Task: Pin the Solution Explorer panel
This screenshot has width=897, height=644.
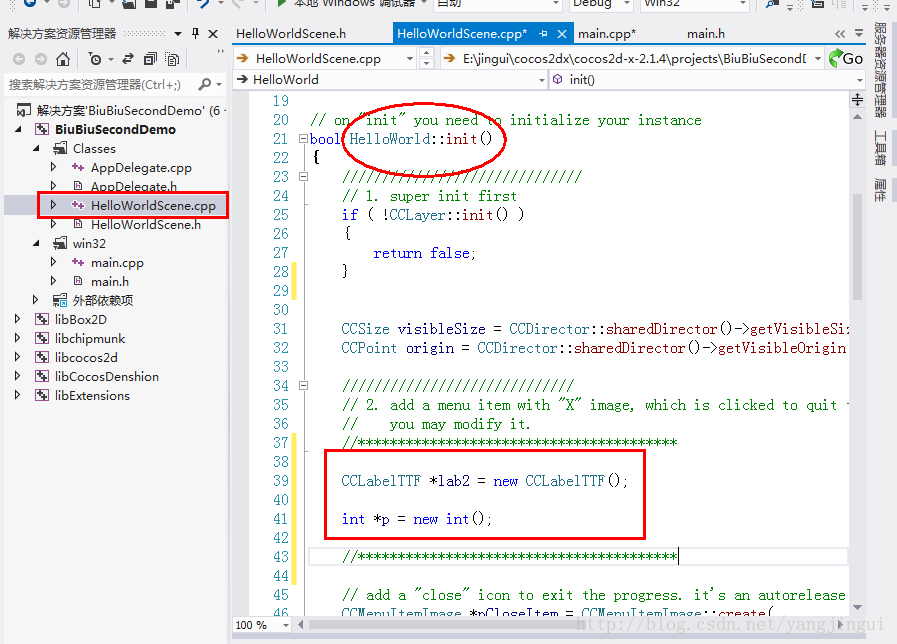Action: [196, 34]
